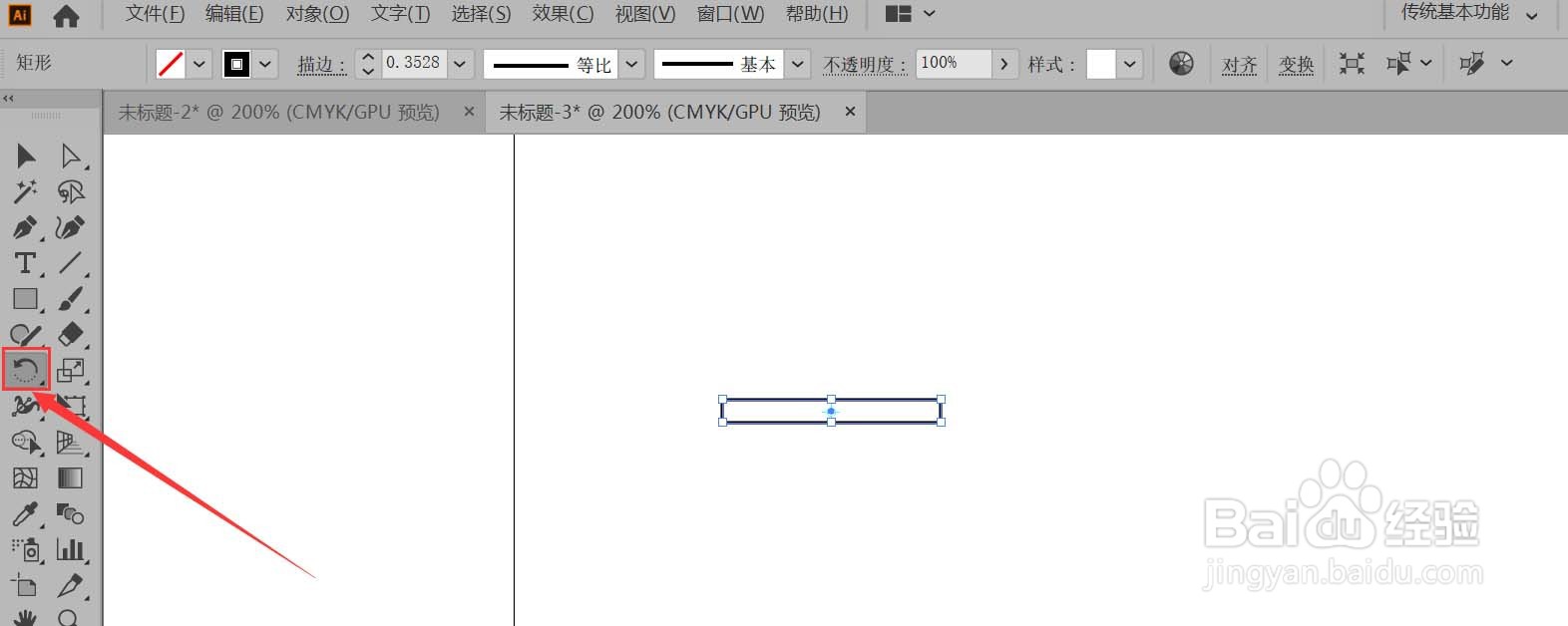Open the Recolor Artwork color wheel
Viewport: 1568px width, 626px height.
(x=1181, y=64)
